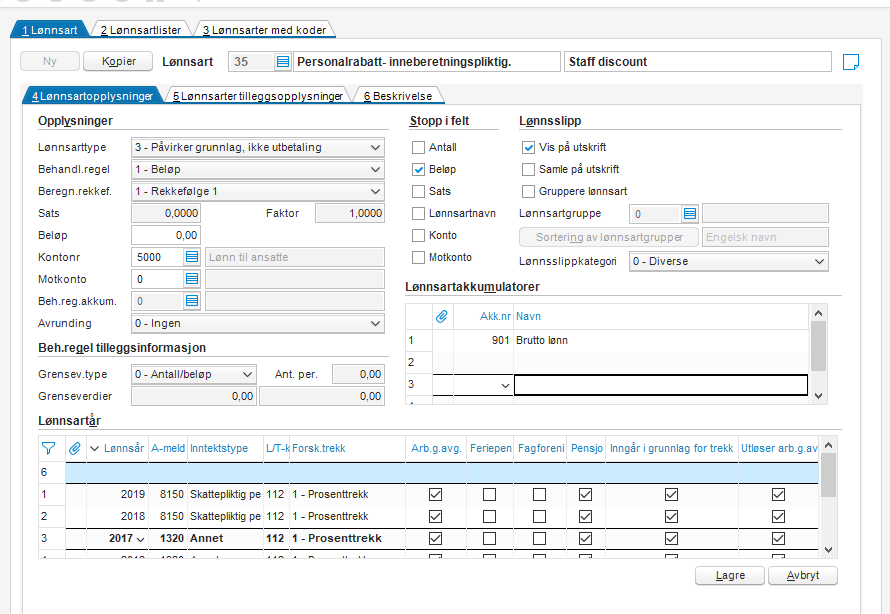Open the Beh.reg.akkum. lookup list icon
Image resolution: width=890 pixels, height=614 pixels.
click(192, 301)
